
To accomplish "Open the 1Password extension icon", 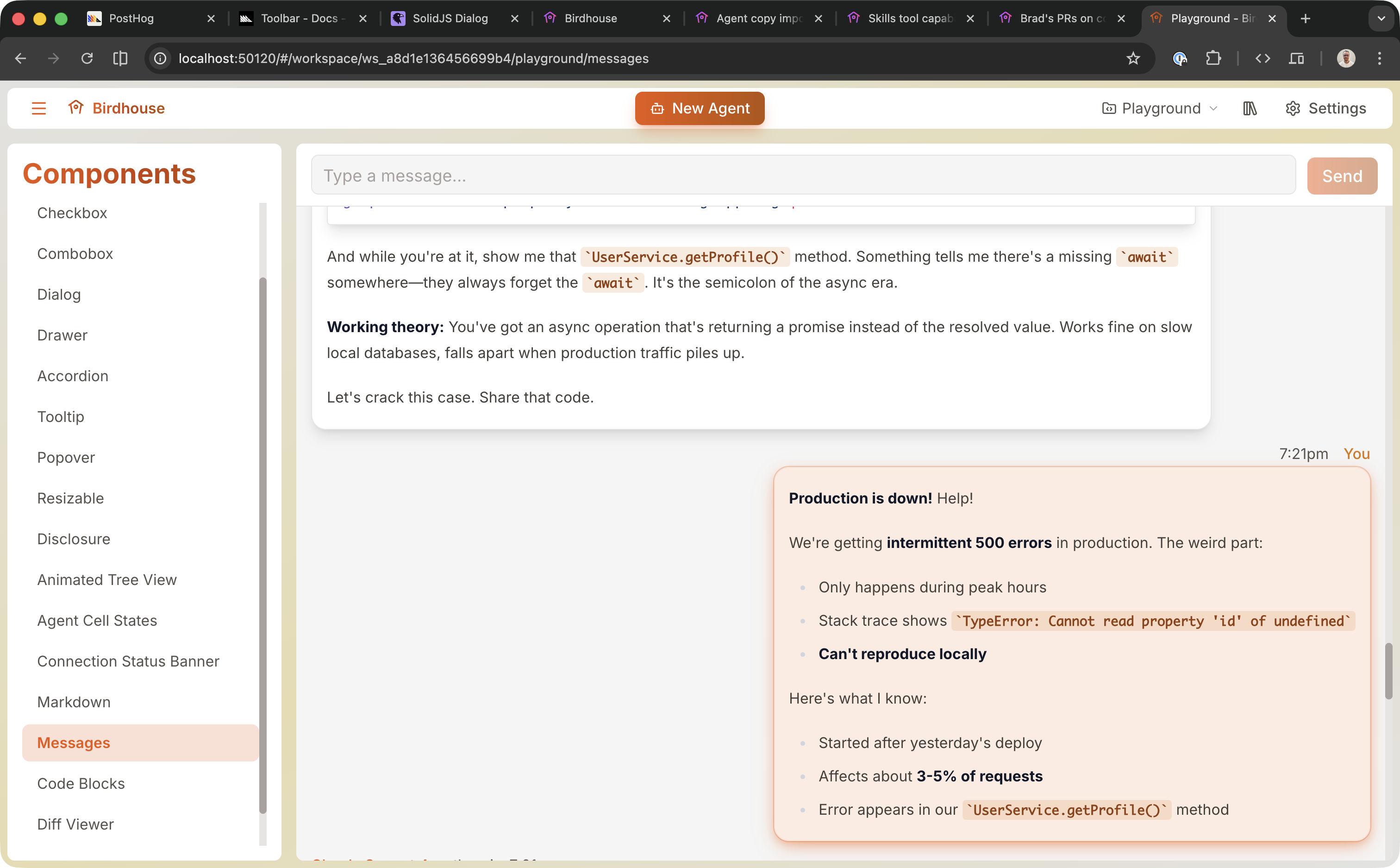I will pos(1179,58).
